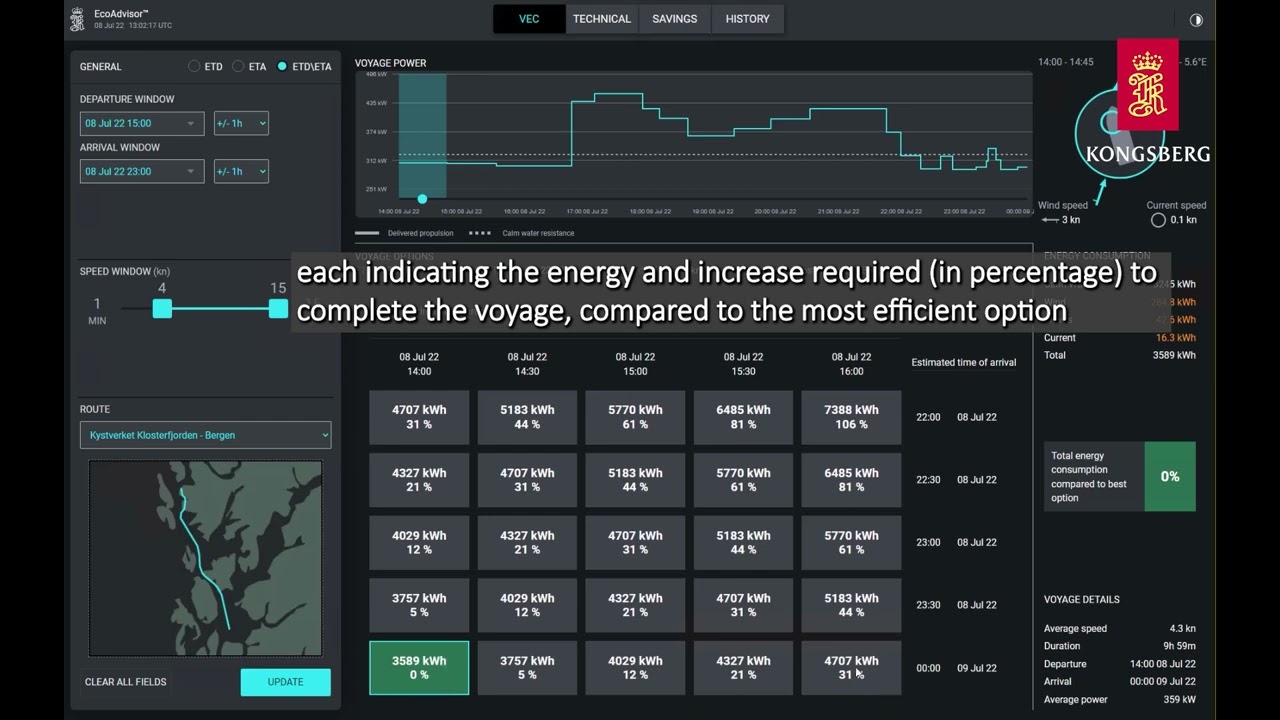The width and height of the screenshot is (1280, 720).
Task: Click the Estimated time of arrival label
Action: point(964,363)
